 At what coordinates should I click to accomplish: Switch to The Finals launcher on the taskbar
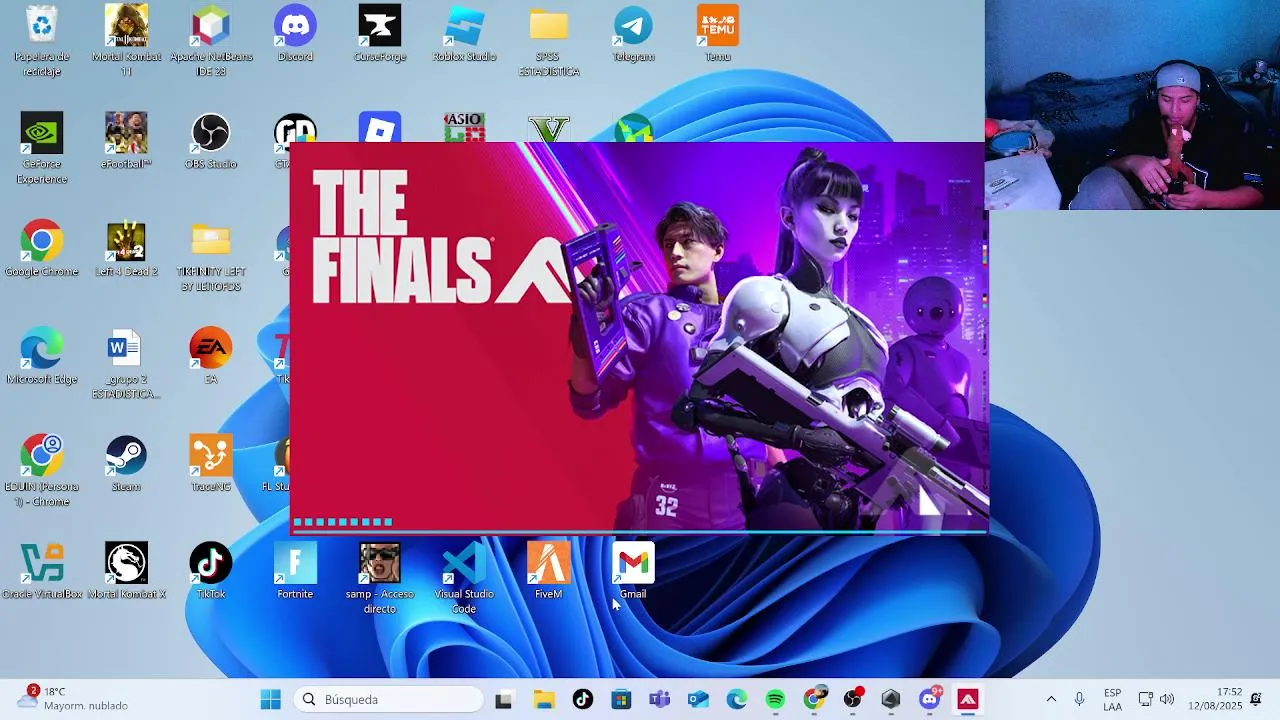tap(968, 700)
